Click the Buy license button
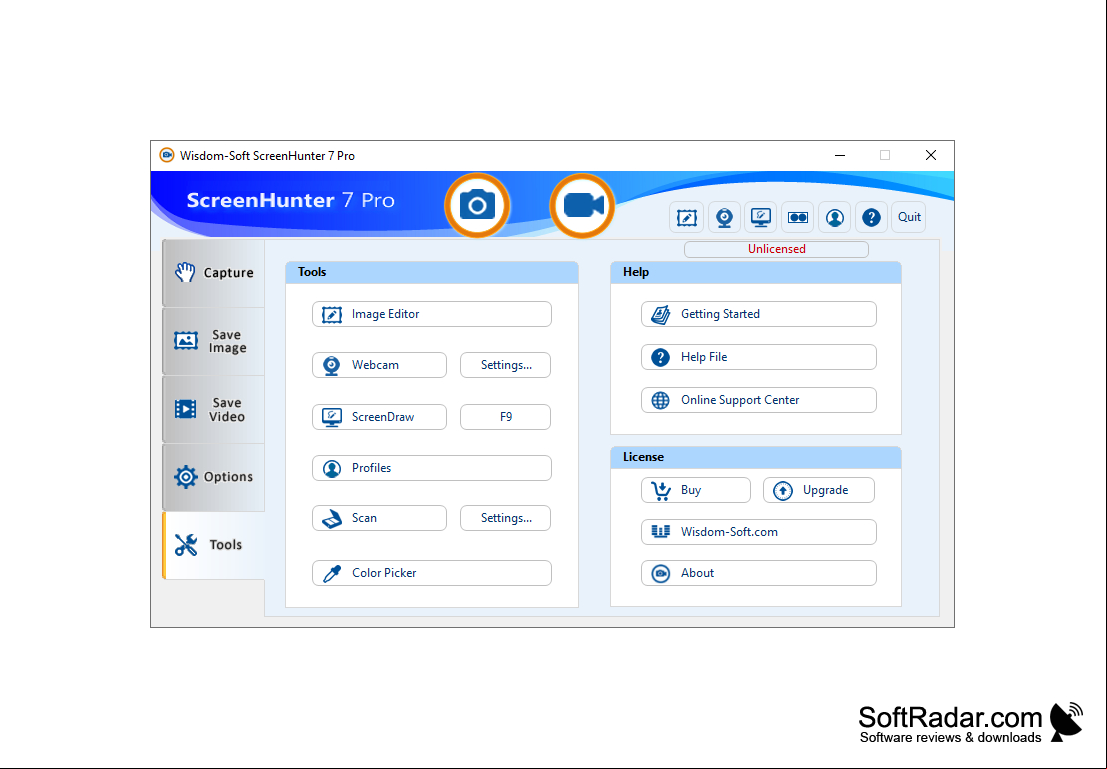Viewport: 1107px width, 769px height. point(696,490)
